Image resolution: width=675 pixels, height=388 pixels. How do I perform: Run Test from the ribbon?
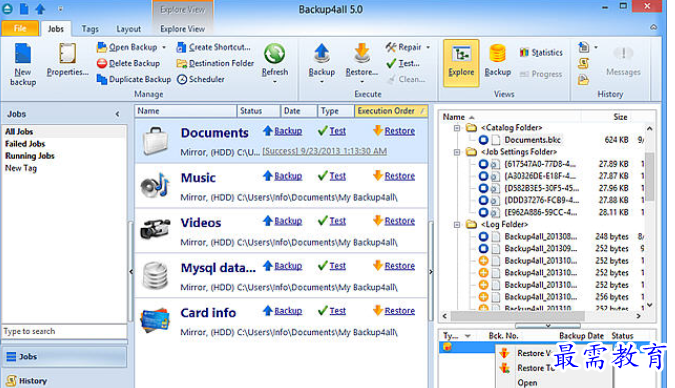(403, 63)
